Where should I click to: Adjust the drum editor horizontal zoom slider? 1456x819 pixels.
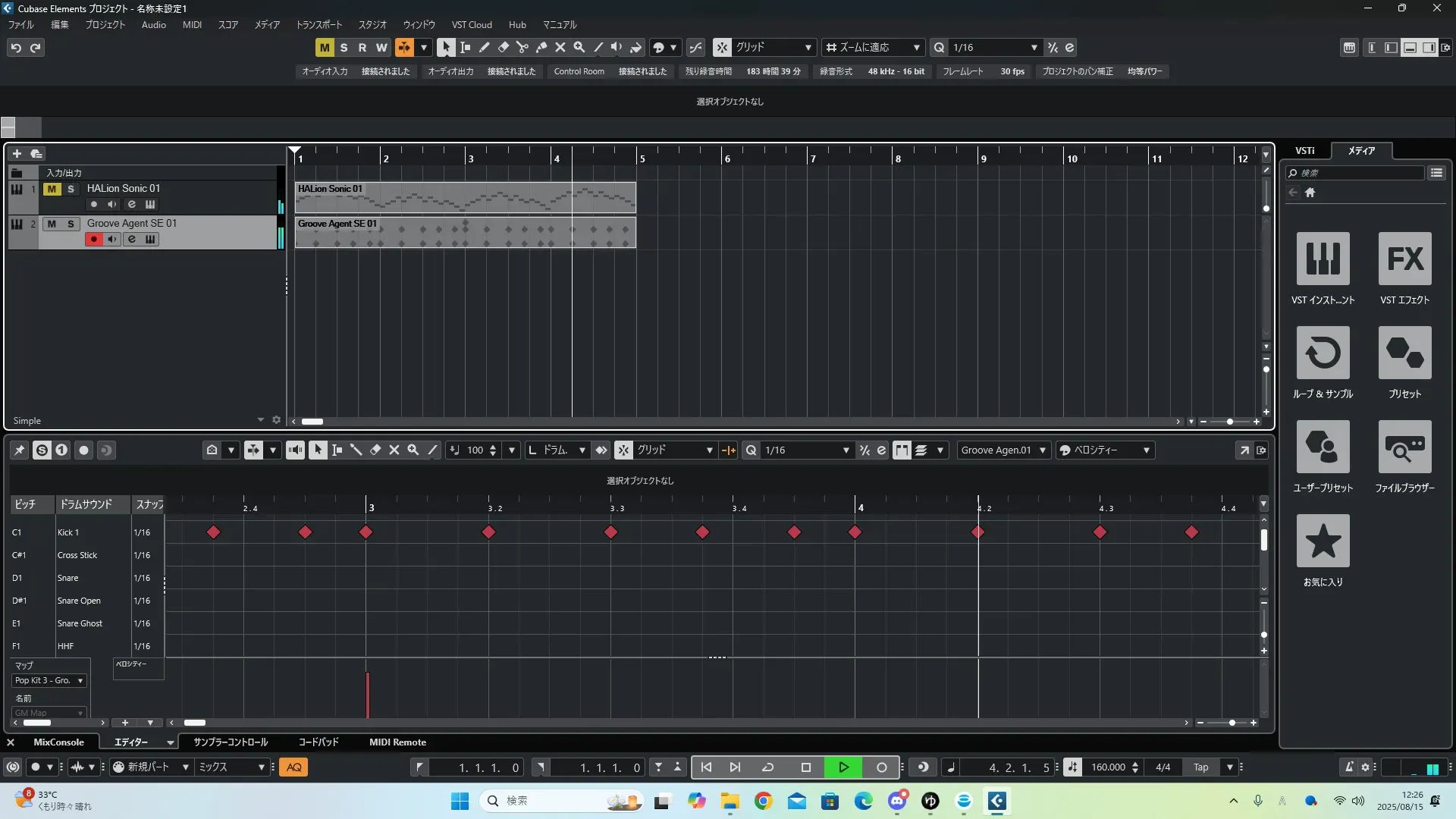pos(1232,723)
